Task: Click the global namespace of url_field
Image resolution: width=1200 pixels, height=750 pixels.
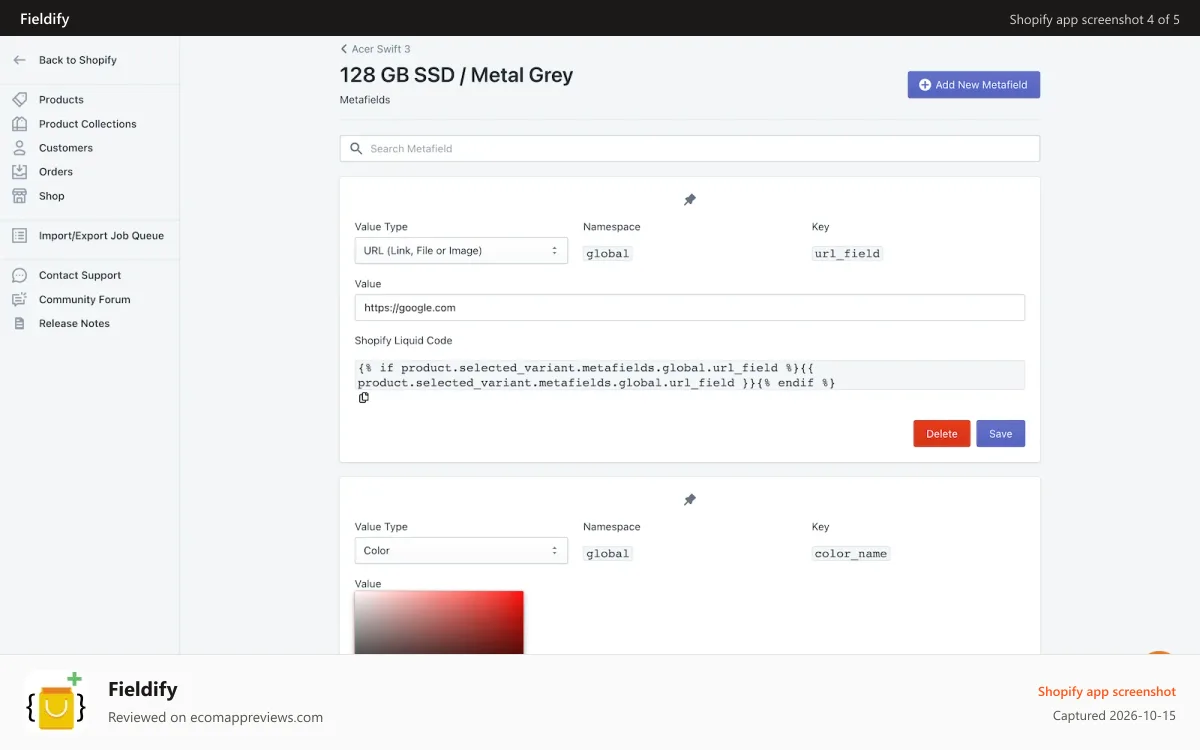Action: (607, 253)
